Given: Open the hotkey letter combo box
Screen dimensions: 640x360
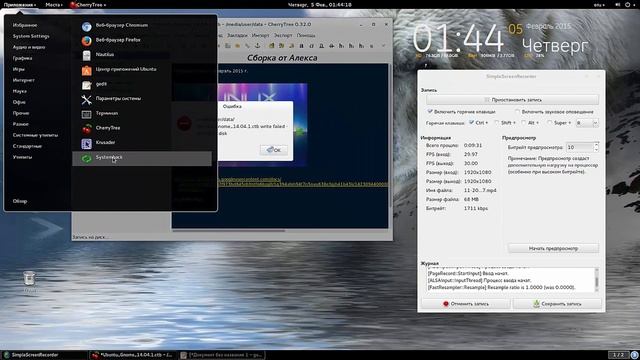Looking at the screenshot, I should pyautogui.click(x=587, y=123).
